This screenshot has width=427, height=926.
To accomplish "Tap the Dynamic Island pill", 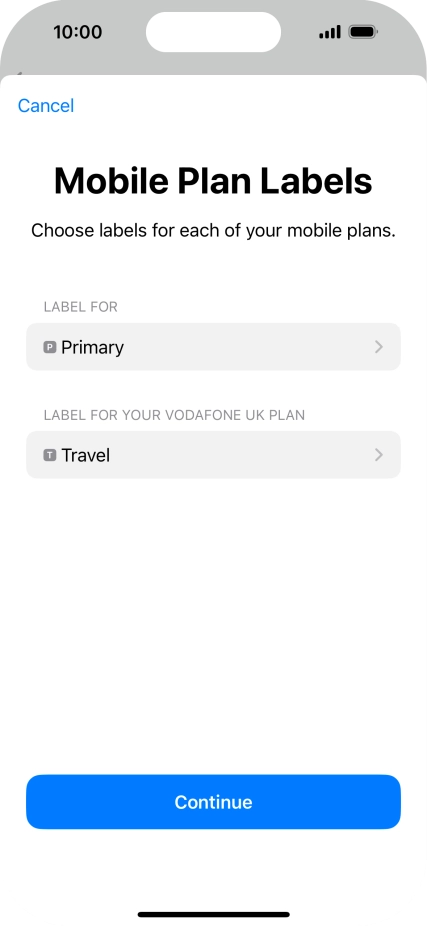I will click(x=213, y=32).
